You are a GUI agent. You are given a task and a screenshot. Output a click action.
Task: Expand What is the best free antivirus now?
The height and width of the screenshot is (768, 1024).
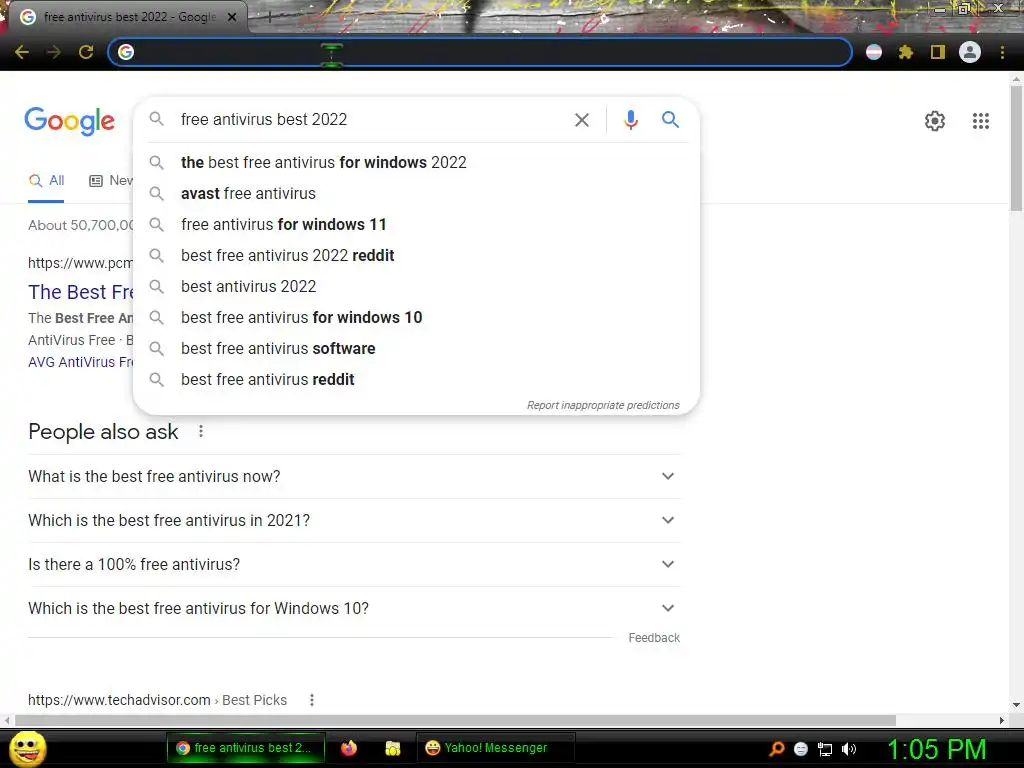354,477
